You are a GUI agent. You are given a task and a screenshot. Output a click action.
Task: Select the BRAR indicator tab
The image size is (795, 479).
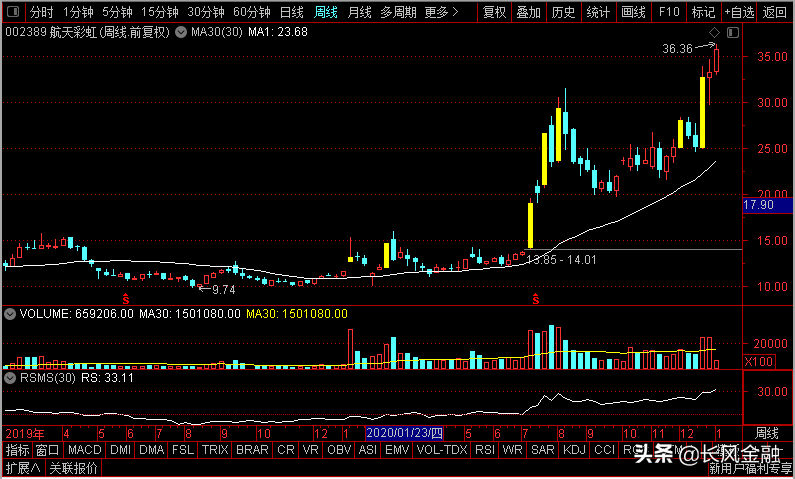pyautogui.click(x=252, y=450)
